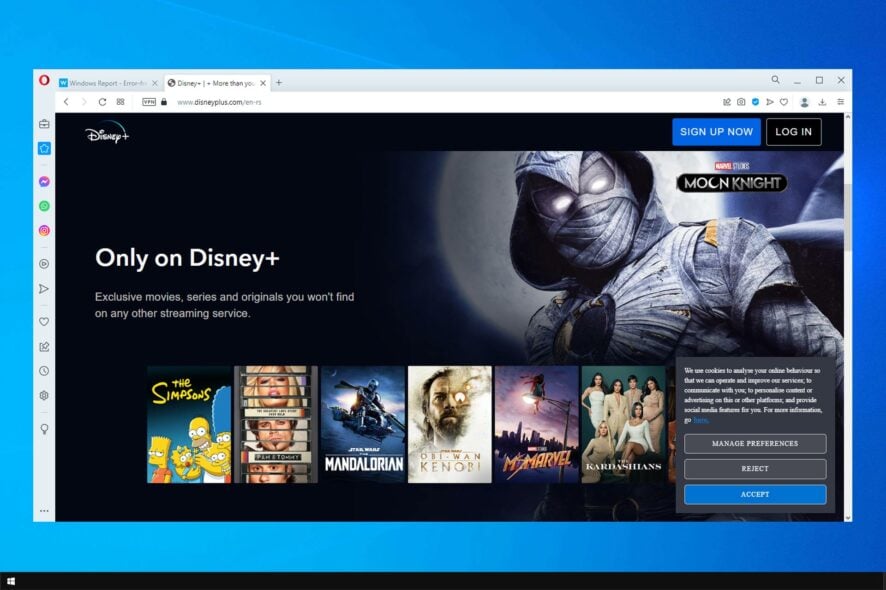Screen dimensions: 886x590
Task: Go forward to next page
Action: coord(84,102)
